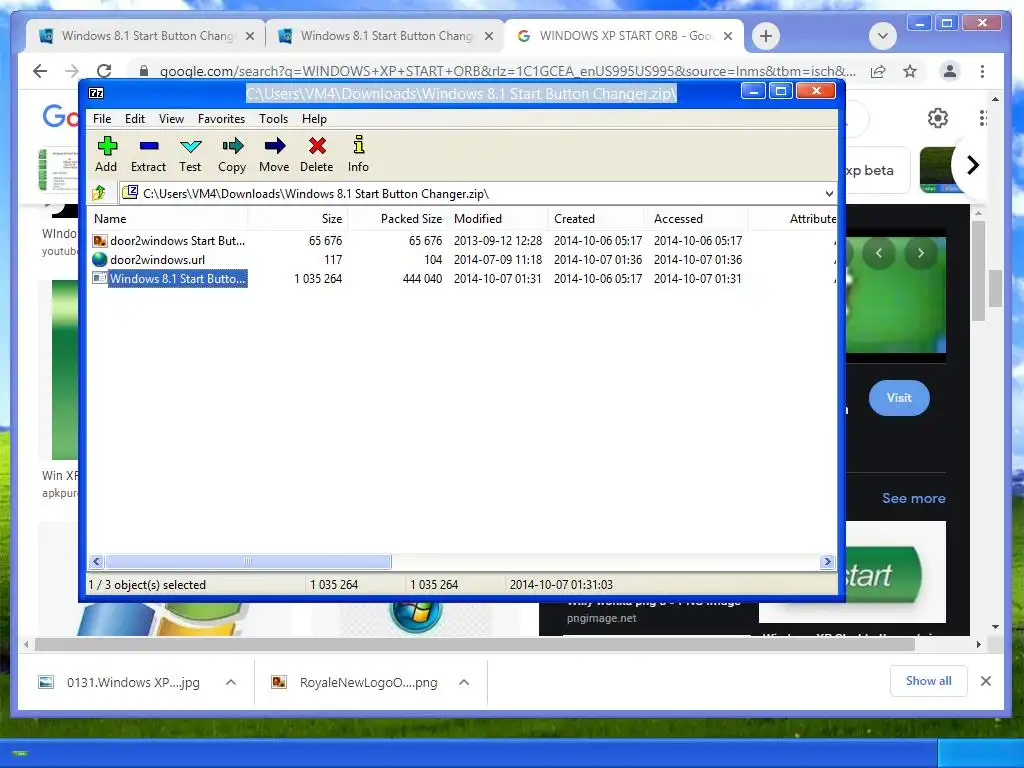
Task: Sort by the Accessed column header
Action: click(697, 219)
